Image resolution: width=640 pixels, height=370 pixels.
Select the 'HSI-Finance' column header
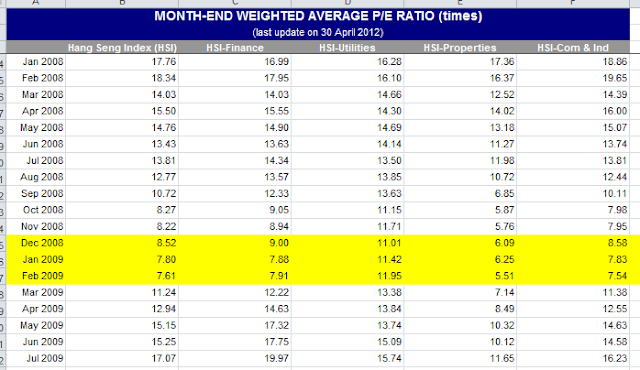[x=235, y=48]
